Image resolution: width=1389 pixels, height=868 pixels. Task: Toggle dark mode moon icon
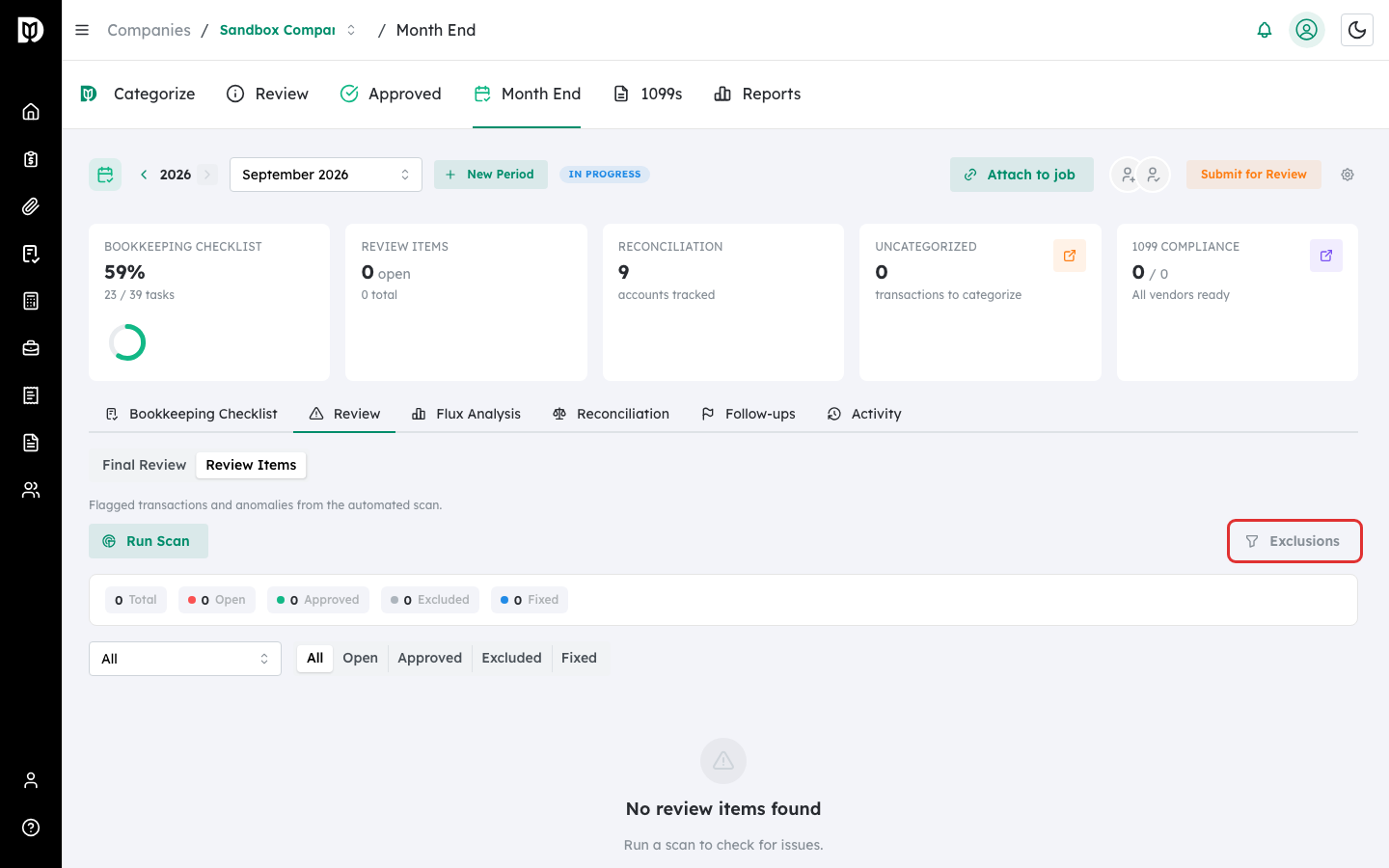tap(1356, 30)
